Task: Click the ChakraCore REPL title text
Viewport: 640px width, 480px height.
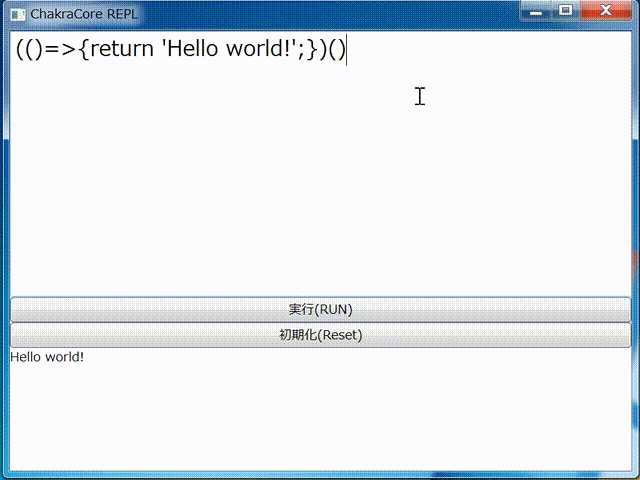Action: (x=84, y=14)
